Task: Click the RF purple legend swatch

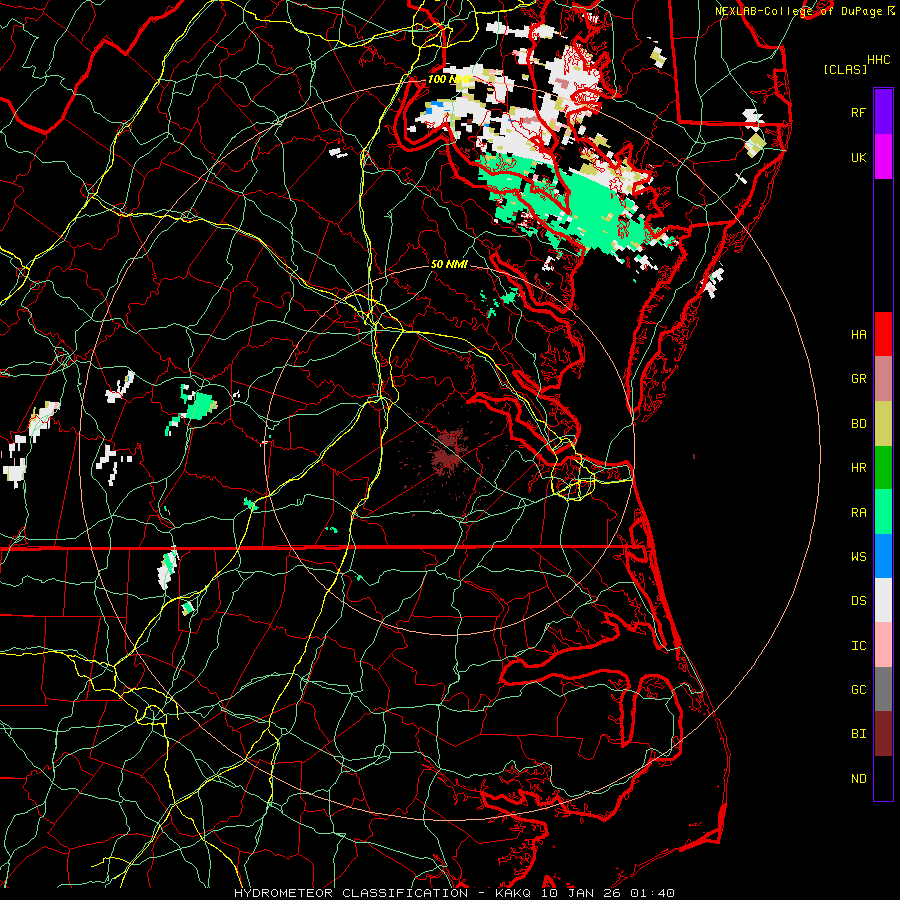Action: coord(883,112)
